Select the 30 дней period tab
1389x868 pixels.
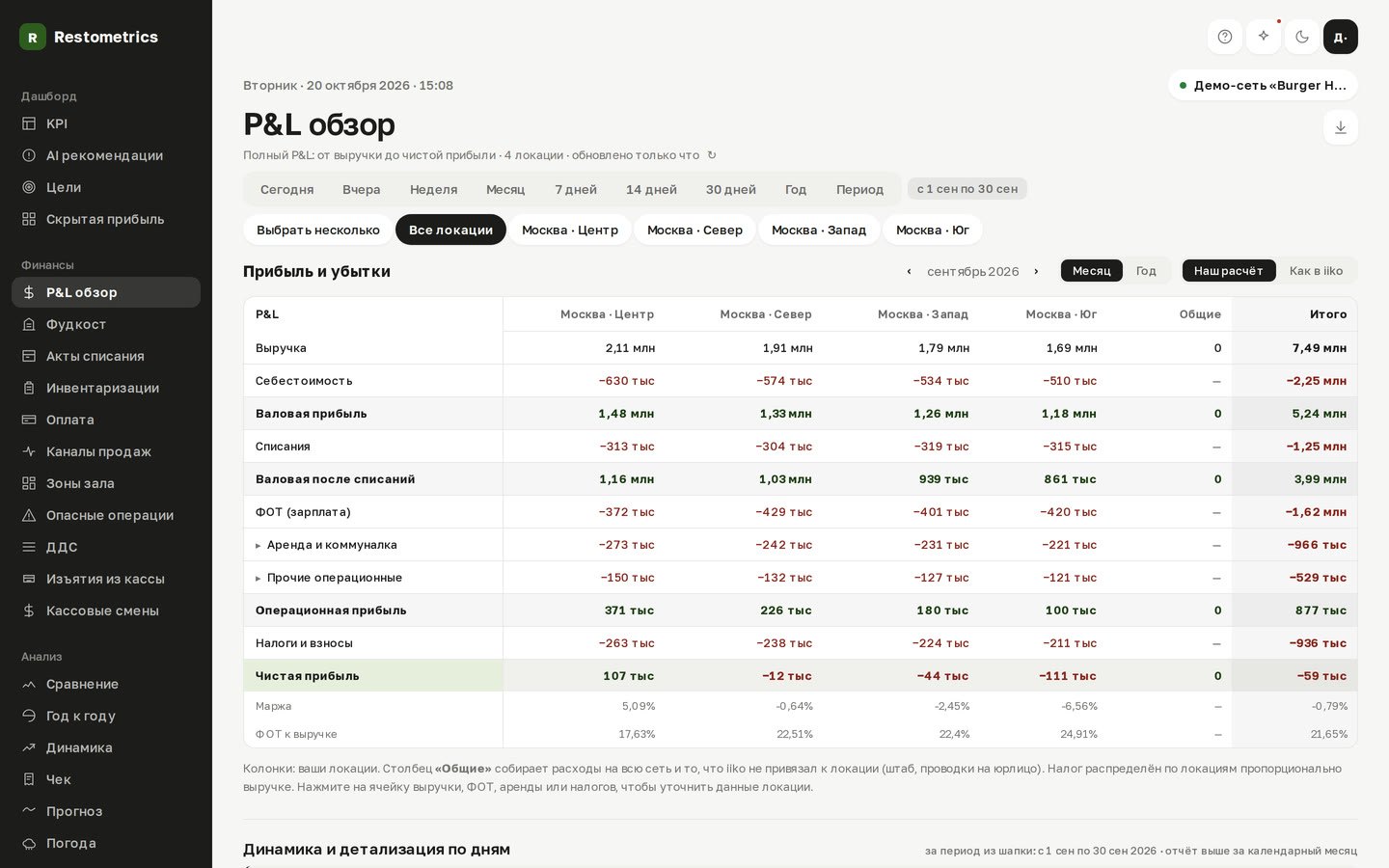tap(730, 189)
